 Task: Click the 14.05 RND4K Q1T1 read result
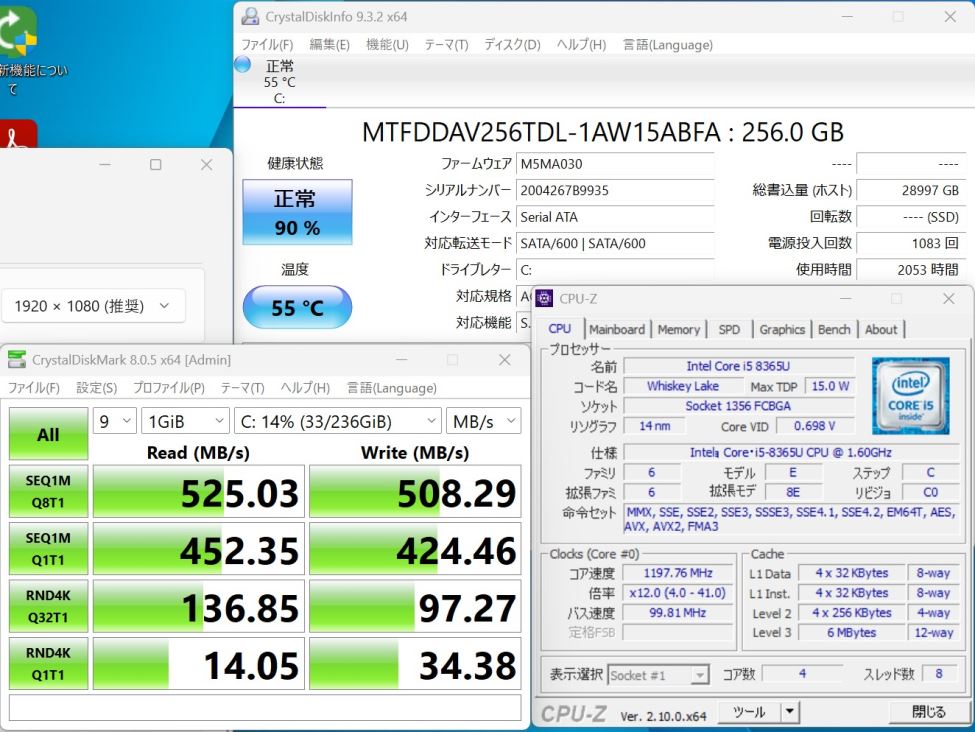tap(199, 664)
